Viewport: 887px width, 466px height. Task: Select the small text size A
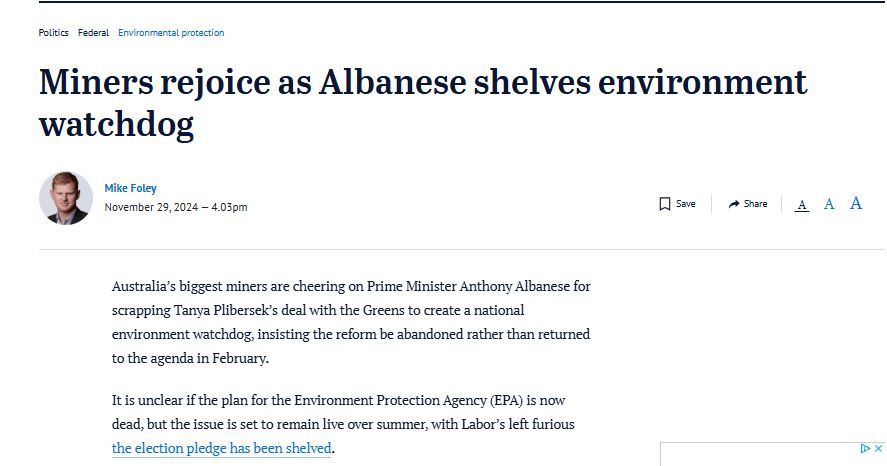[802, 205]
